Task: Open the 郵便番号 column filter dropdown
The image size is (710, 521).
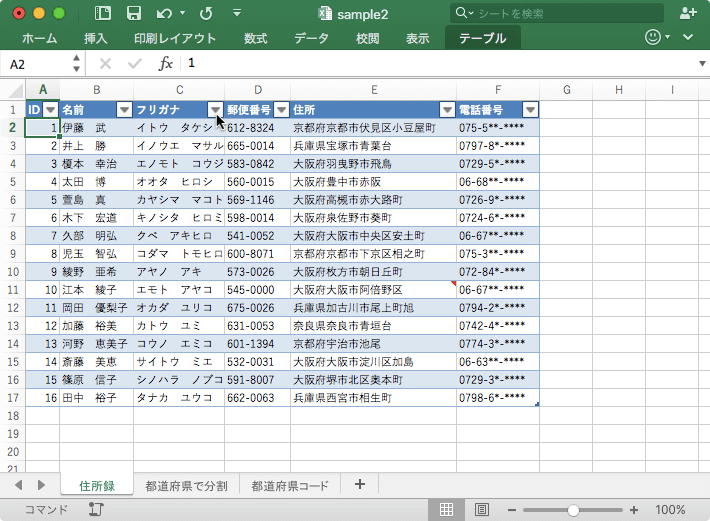Action: [282, 110]
